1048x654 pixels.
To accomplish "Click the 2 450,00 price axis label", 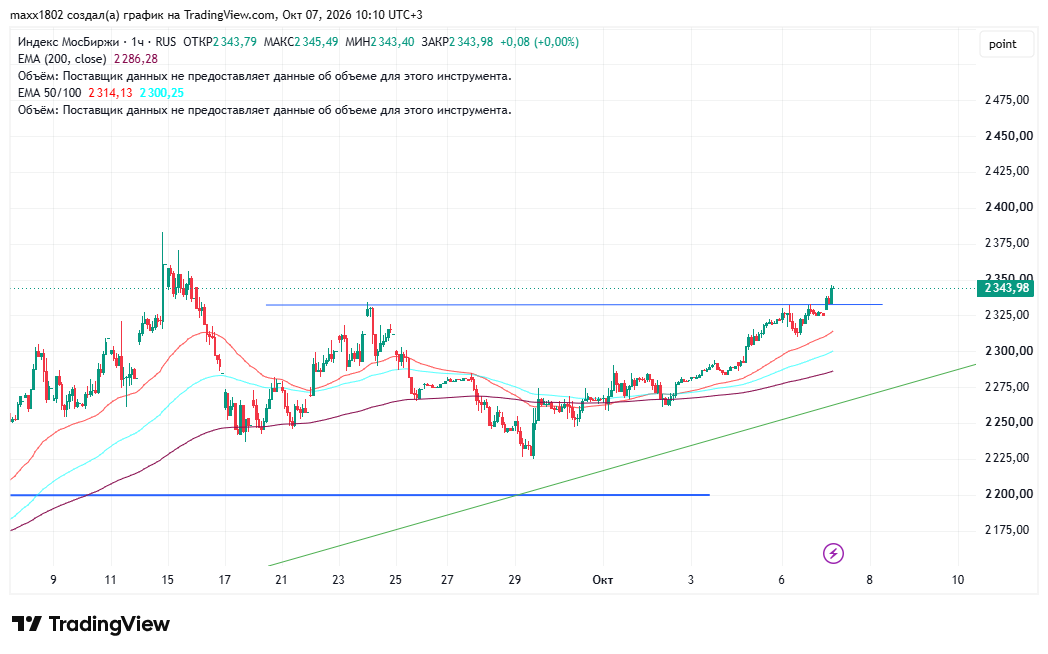I will pos(1009,136).
